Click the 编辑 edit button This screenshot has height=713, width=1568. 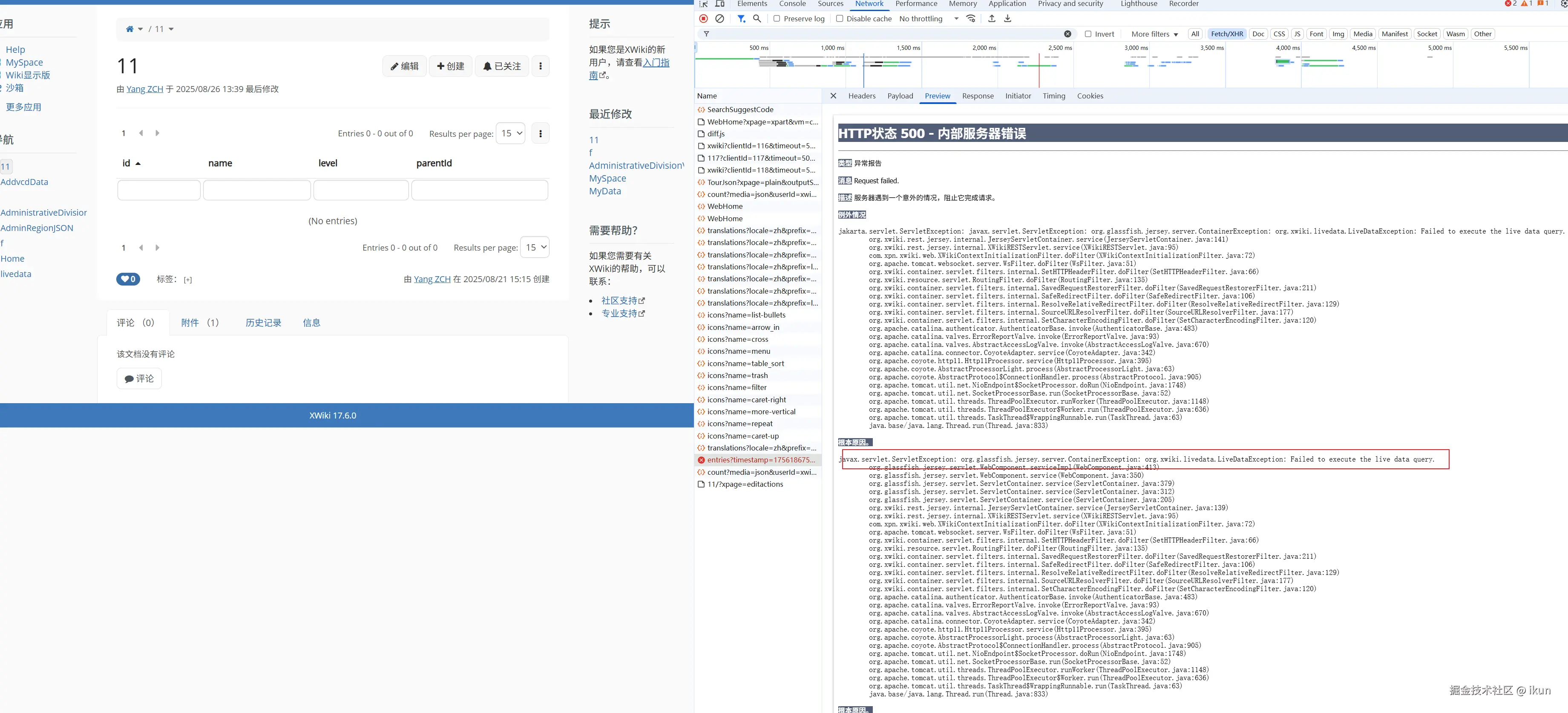404,66
